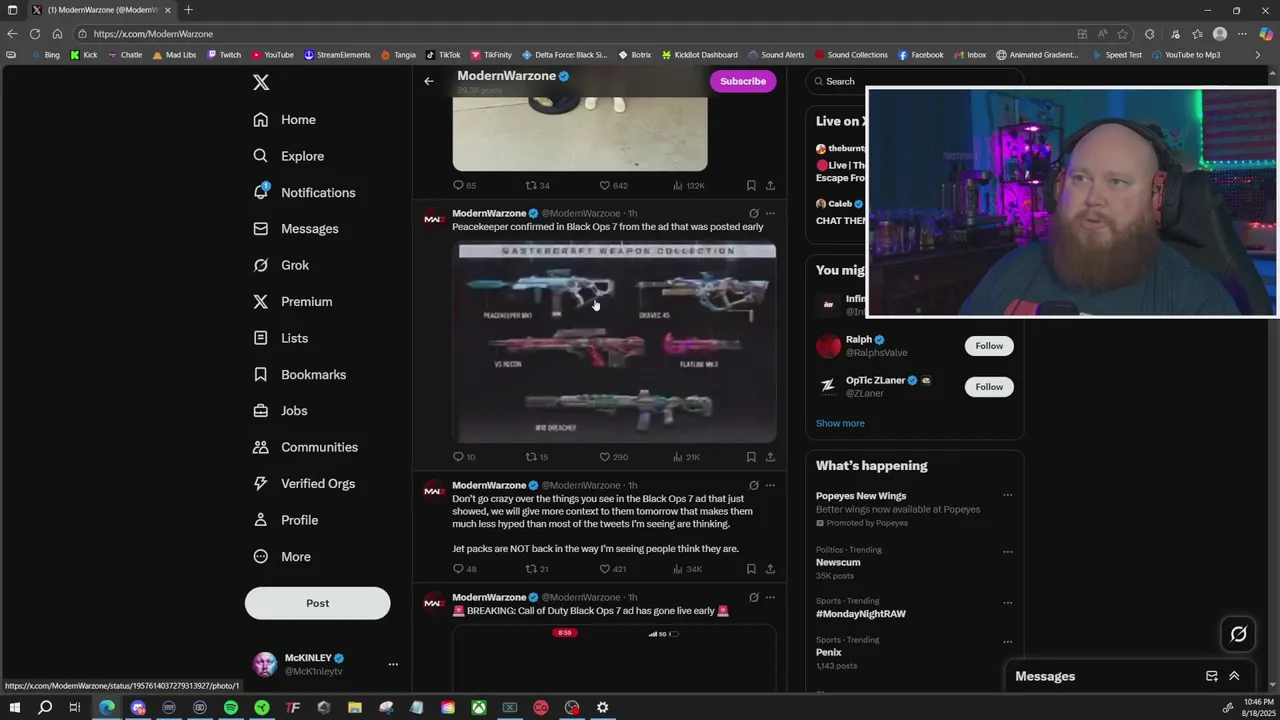
Task: Open Windows Start menu
Action: coord(14,707)
